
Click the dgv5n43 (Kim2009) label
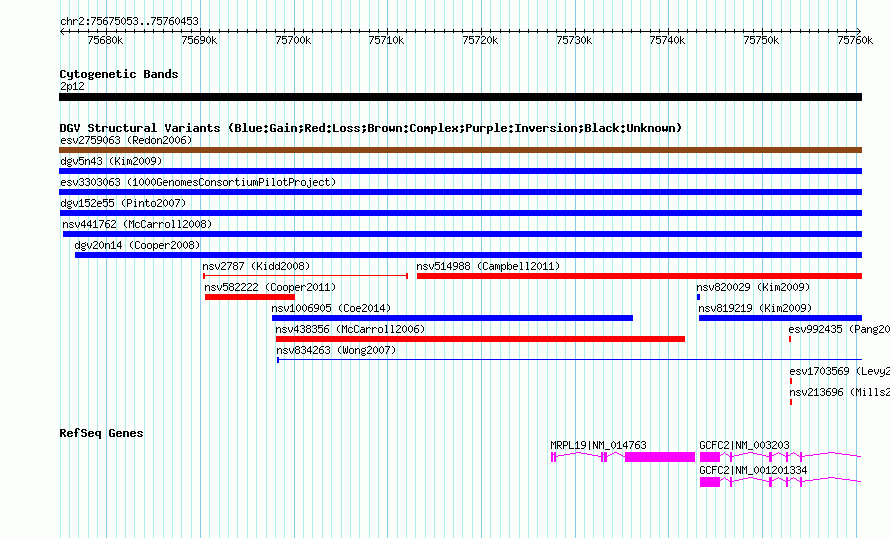[111, 161]
